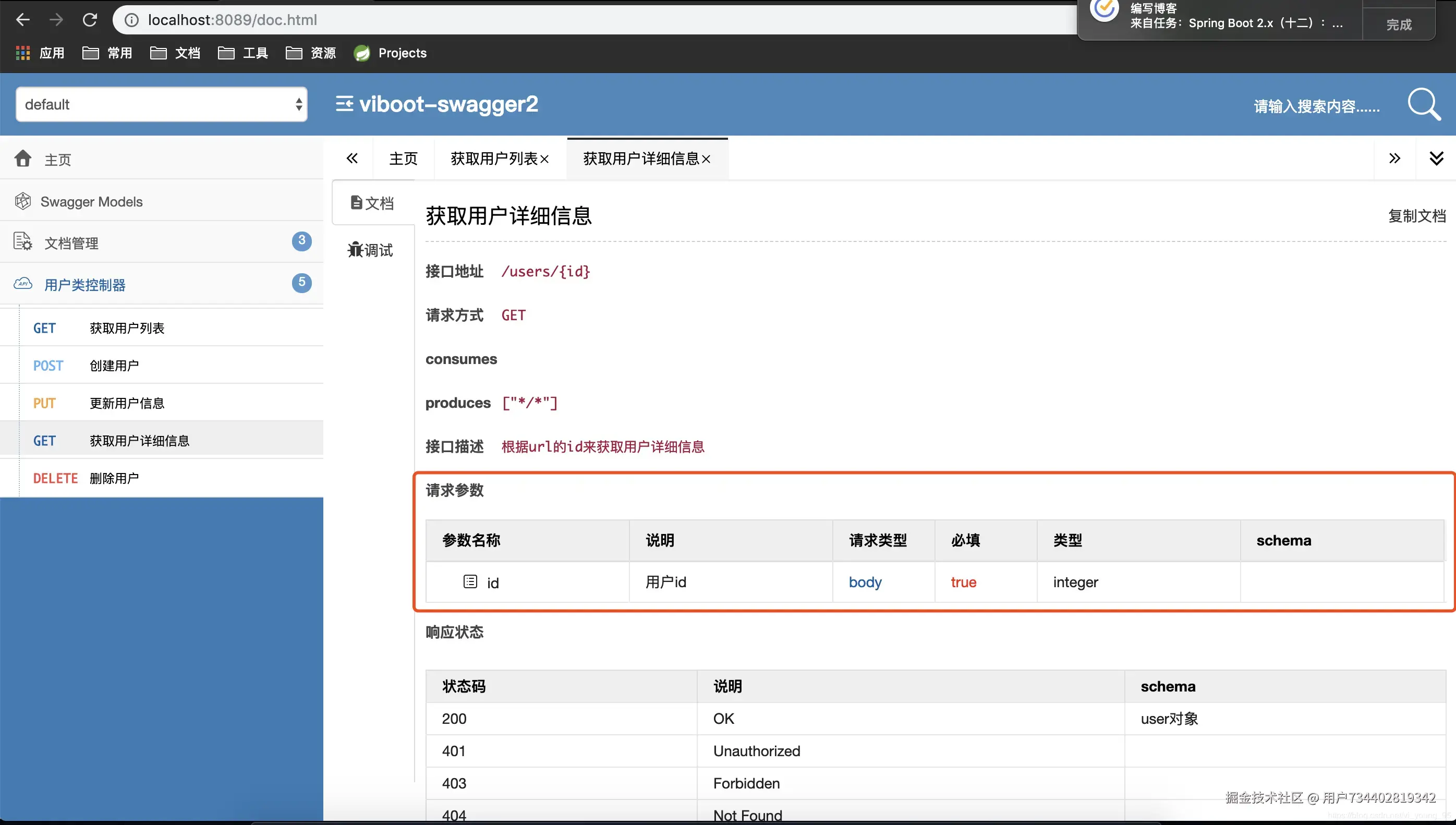Image resolution: width=1456 pixels, height=825 pixels.
Task: Toggle the sidebar menu collapse icon
Action: pos(344,104)
